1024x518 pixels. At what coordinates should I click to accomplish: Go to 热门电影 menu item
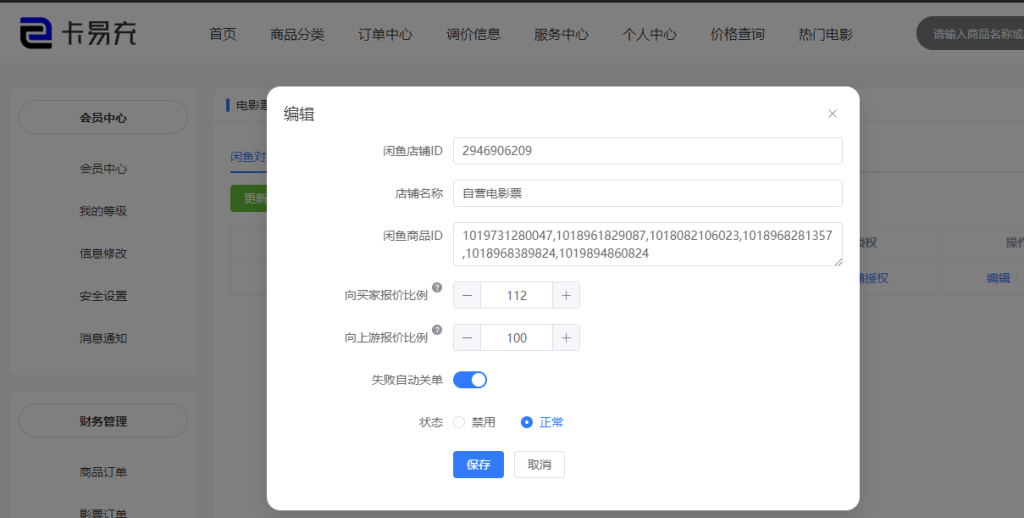(x=825, y=34)
